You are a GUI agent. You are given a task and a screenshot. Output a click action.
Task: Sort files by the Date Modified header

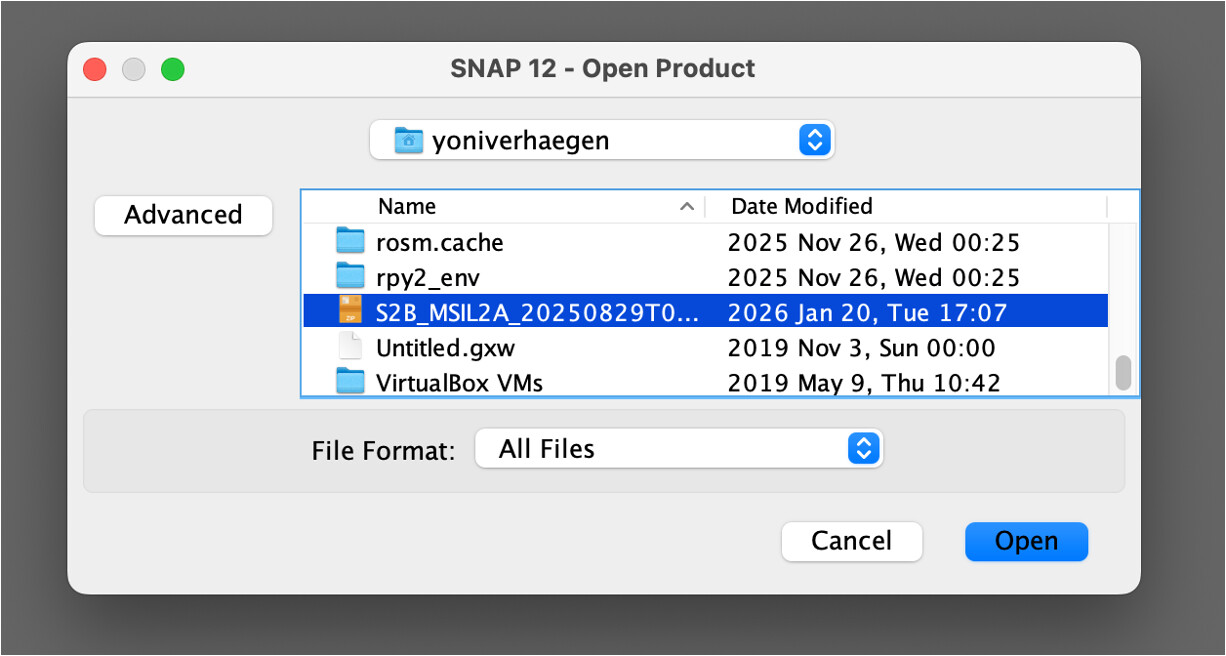pyautogui.click(x=802, y=207)
